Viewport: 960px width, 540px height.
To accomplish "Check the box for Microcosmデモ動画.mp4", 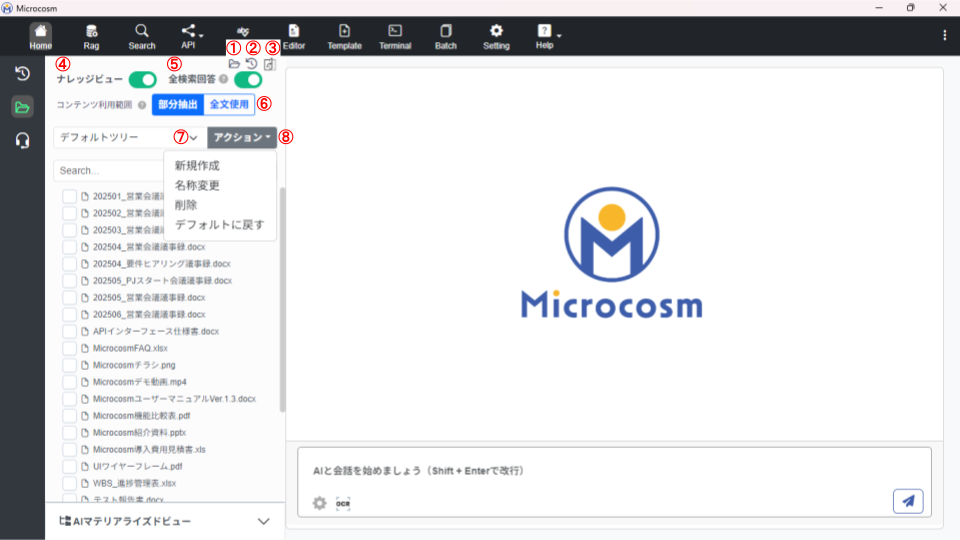I will (x=70, y=382).
